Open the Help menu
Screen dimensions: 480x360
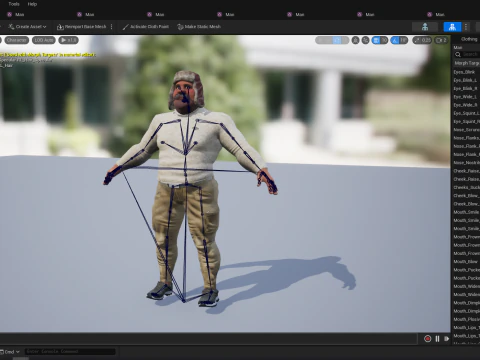(x=32, y=4)
